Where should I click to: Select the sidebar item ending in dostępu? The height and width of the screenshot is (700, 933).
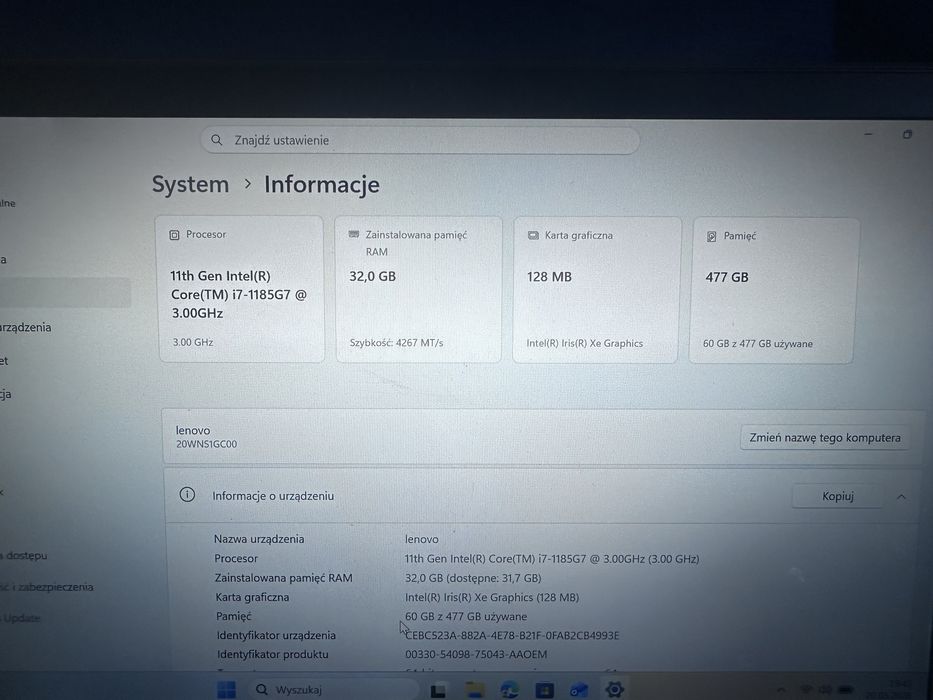pyautogui.click(x=24, y=555)
